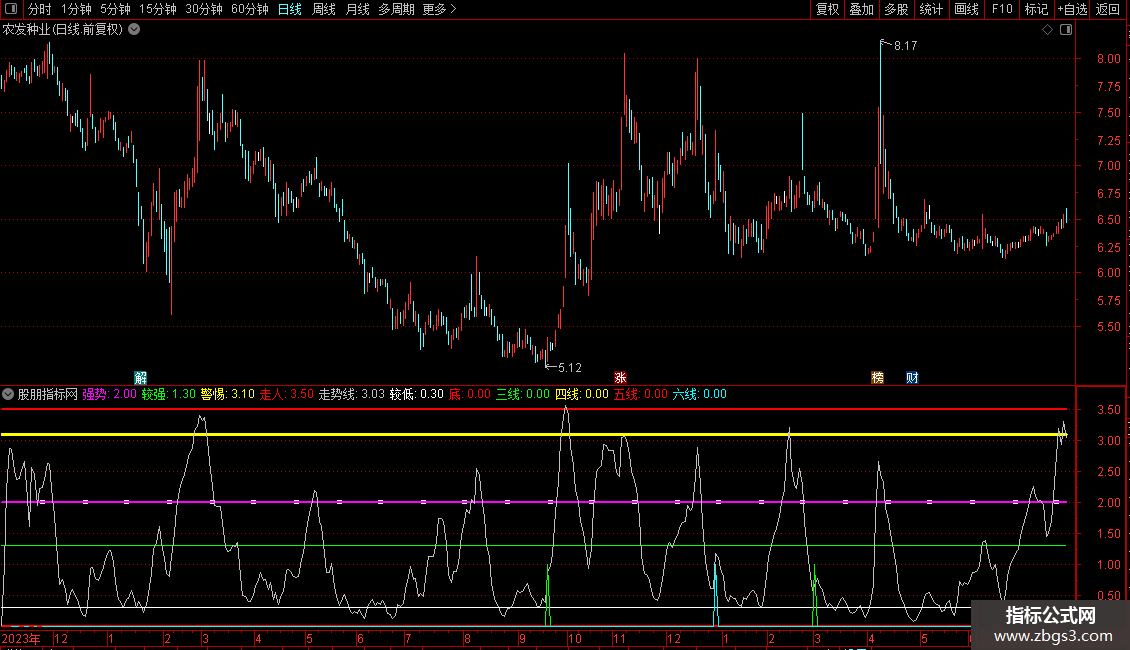The width and height of the screenshot is (1130, 650).
Task: Toggle the left sidebar panel icon
Action: (11, 10)
